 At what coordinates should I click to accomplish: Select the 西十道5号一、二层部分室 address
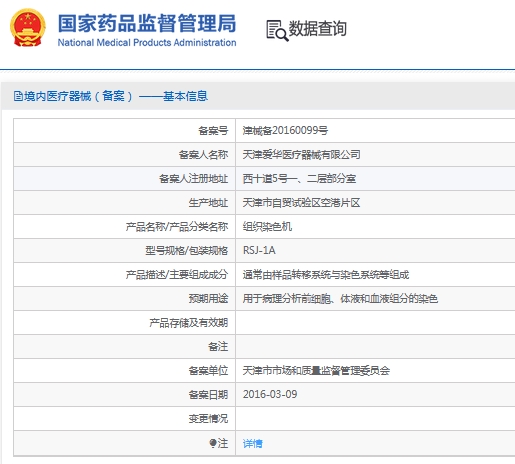coord(299,178)
